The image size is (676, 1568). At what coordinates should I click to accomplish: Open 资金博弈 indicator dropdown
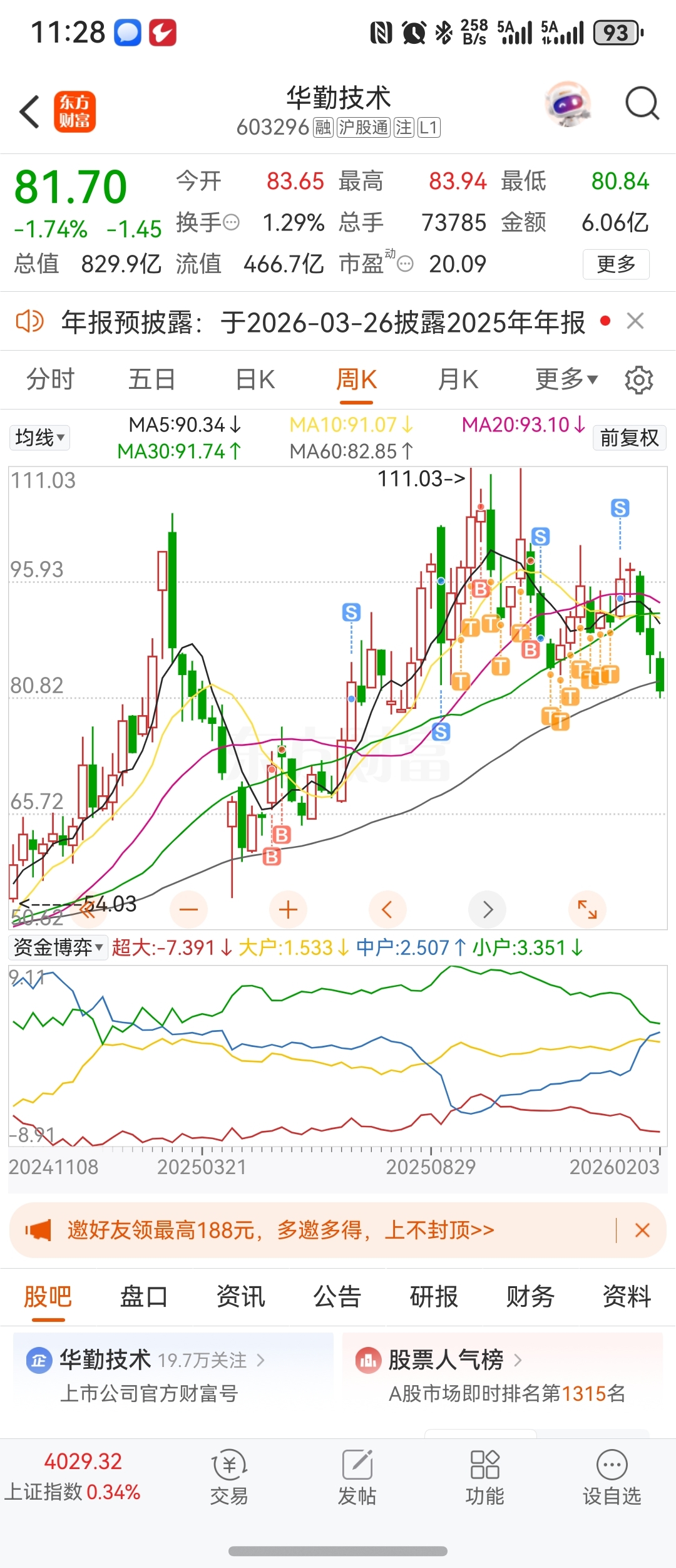(58, 947)
